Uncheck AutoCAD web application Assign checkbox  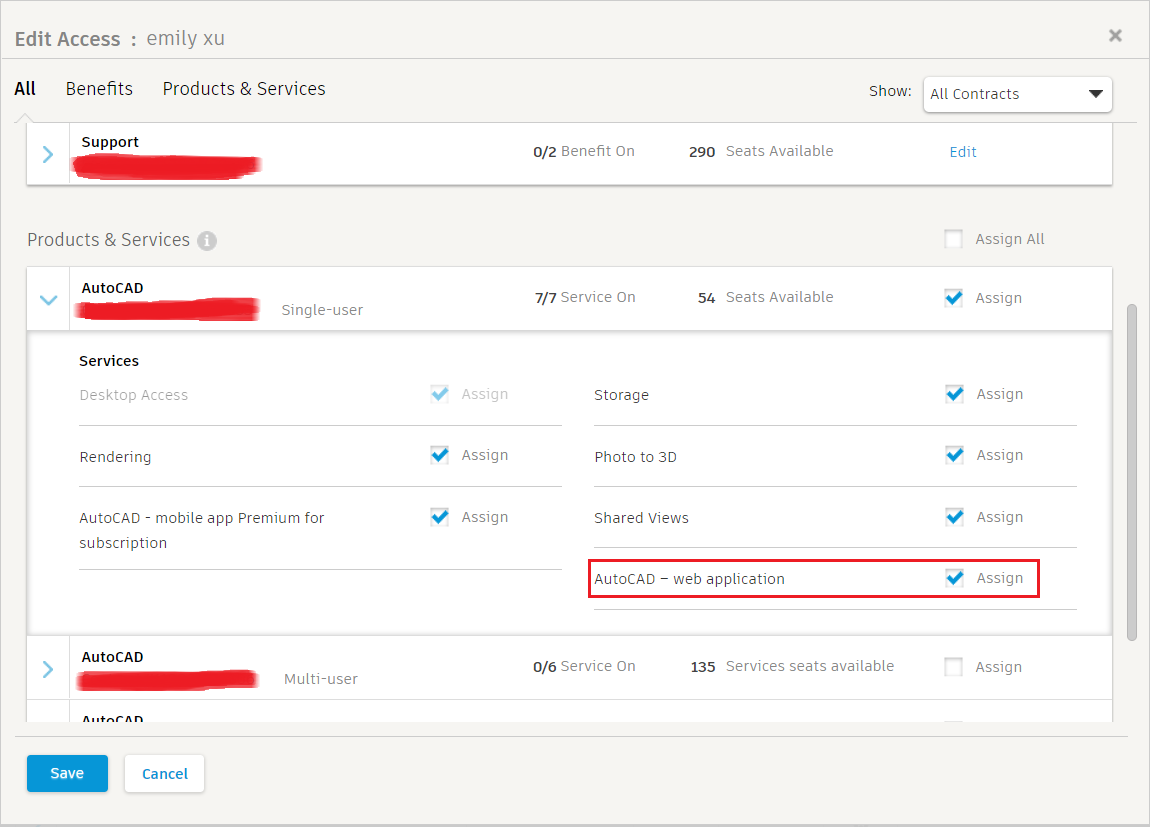point(954,578)
